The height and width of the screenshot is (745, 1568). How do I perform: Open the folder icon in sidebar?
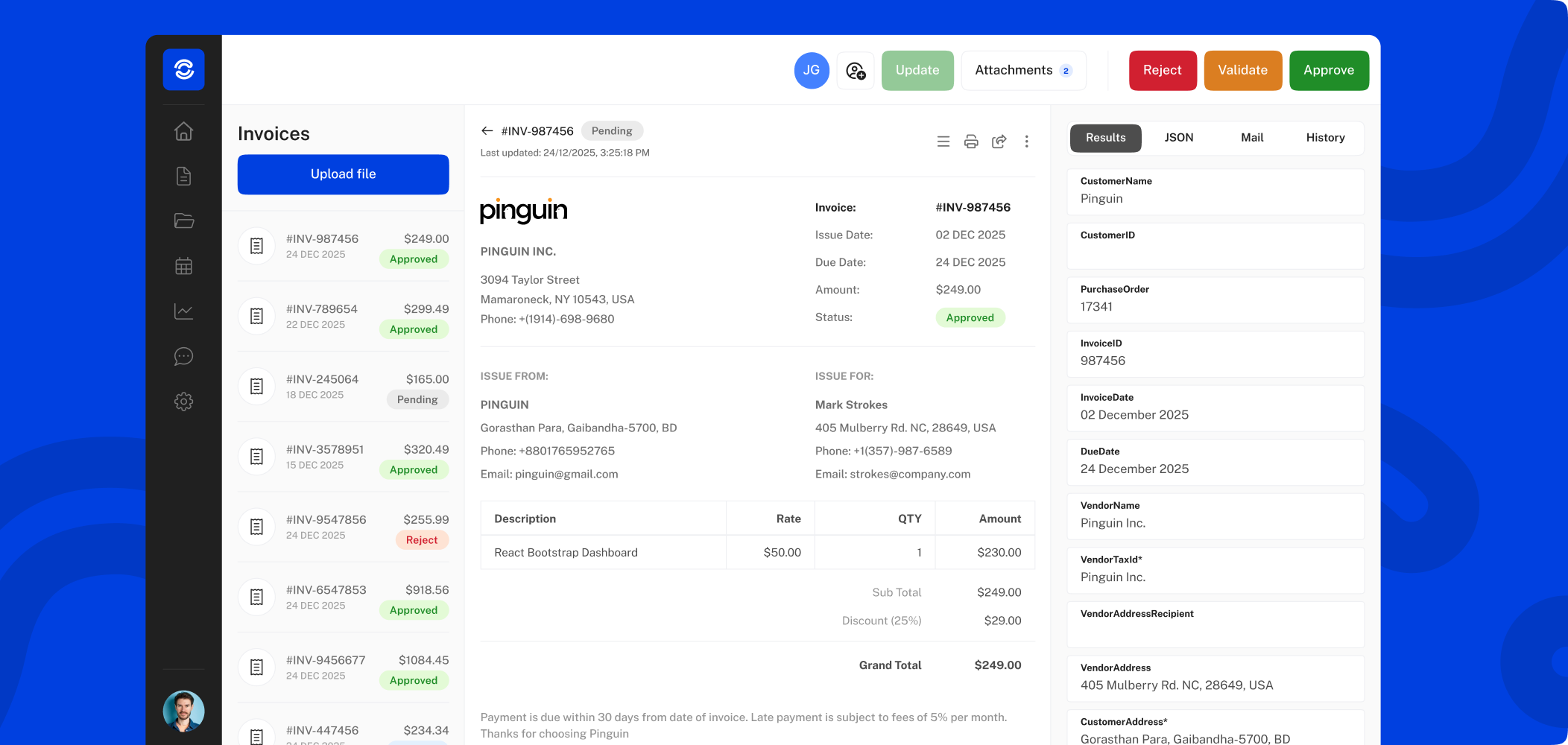[x=183, y=221]
